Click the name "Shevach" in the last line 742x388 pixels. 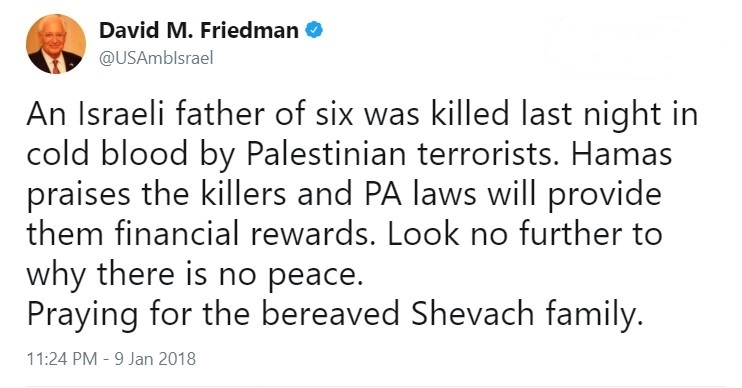click(x=472, y=314)
